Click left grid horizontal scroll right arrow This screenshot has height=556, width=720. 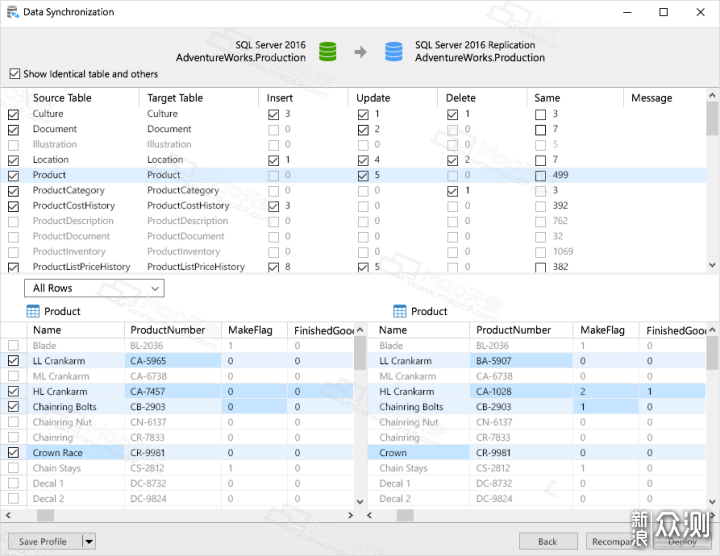[x=350, y=515]
